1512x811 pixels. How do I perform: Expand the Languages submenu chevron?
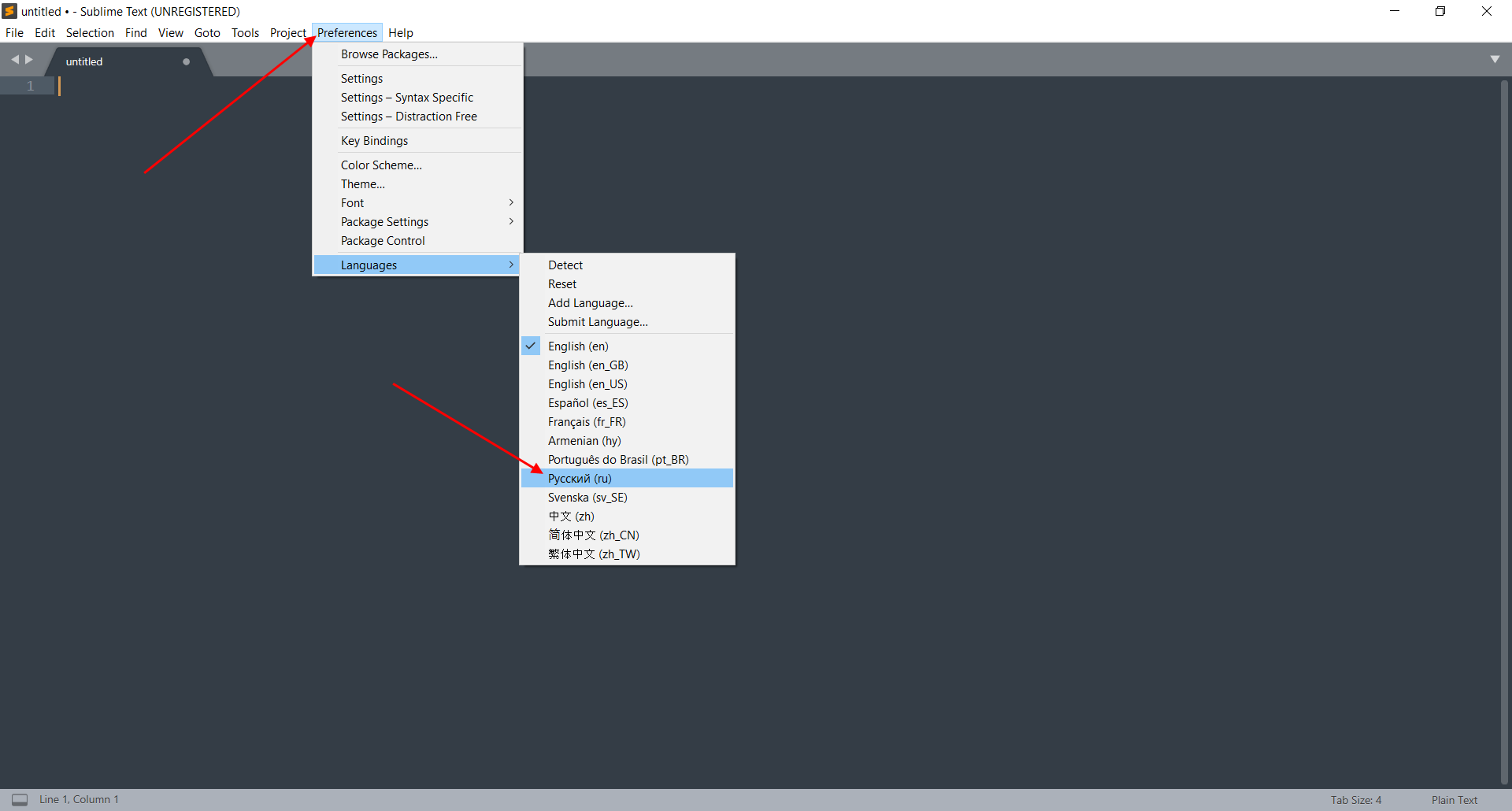(510, 265)
